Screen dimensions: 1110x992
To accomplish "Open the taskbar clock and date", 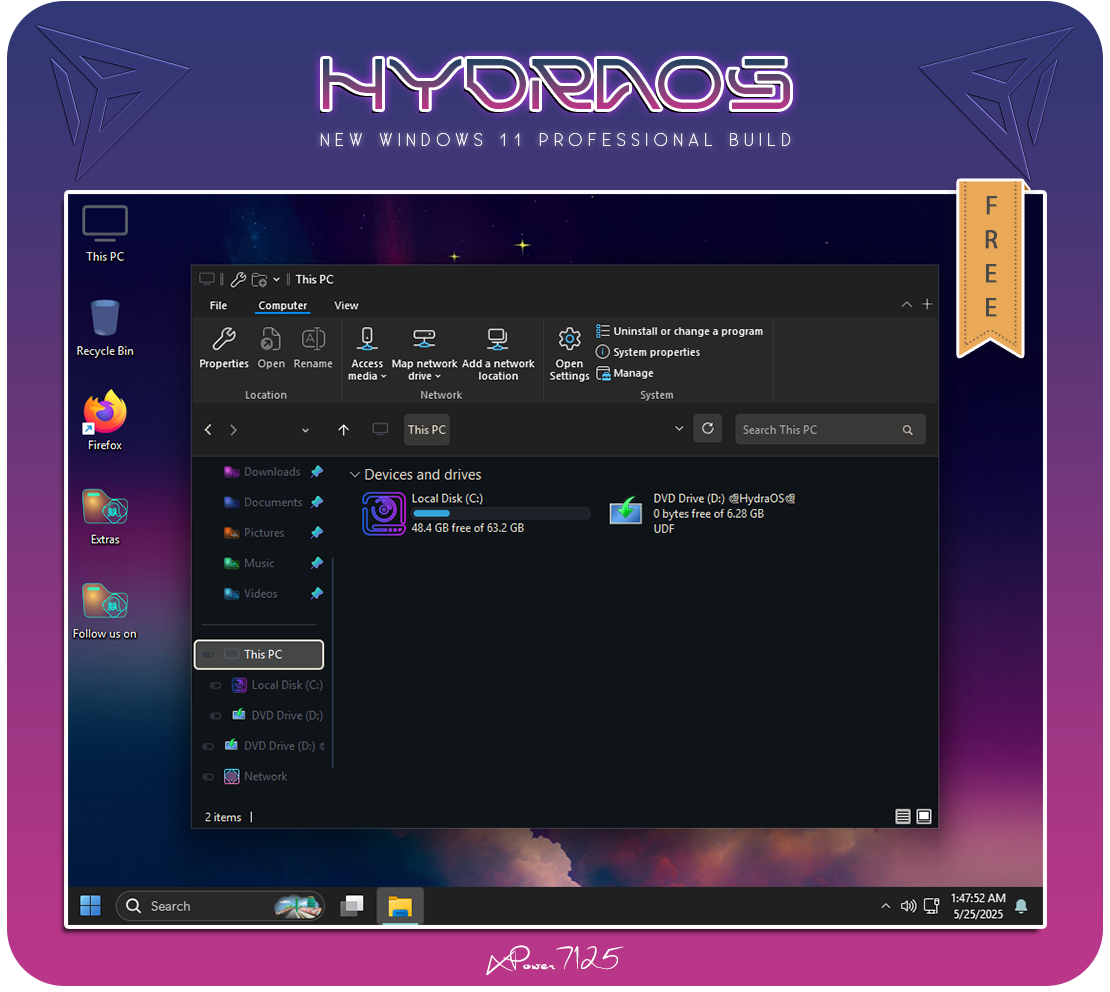I will point(978,906).
